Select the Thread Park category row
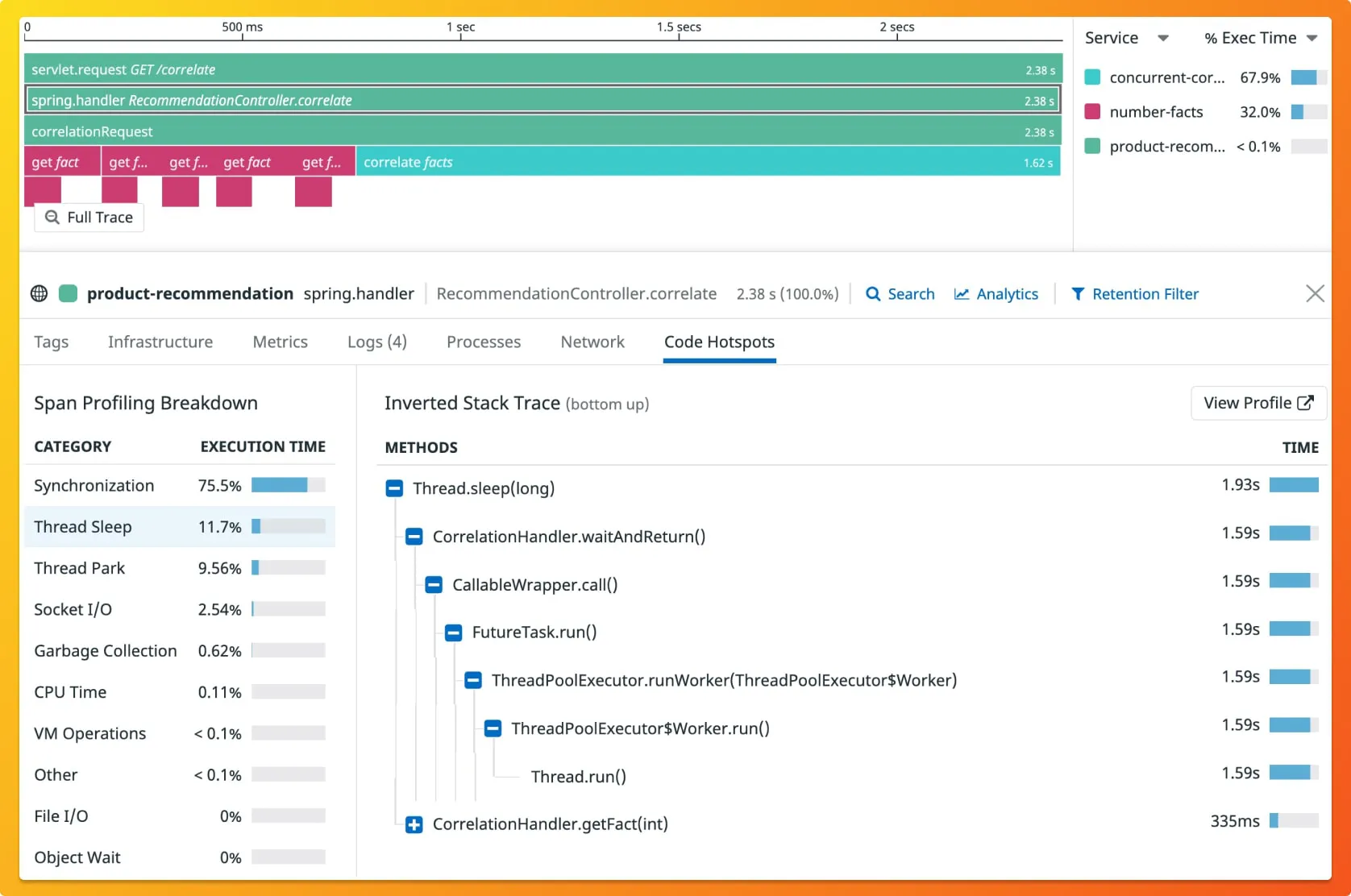1351x896 pixels. pyautogui.click(x=179, y=568)
